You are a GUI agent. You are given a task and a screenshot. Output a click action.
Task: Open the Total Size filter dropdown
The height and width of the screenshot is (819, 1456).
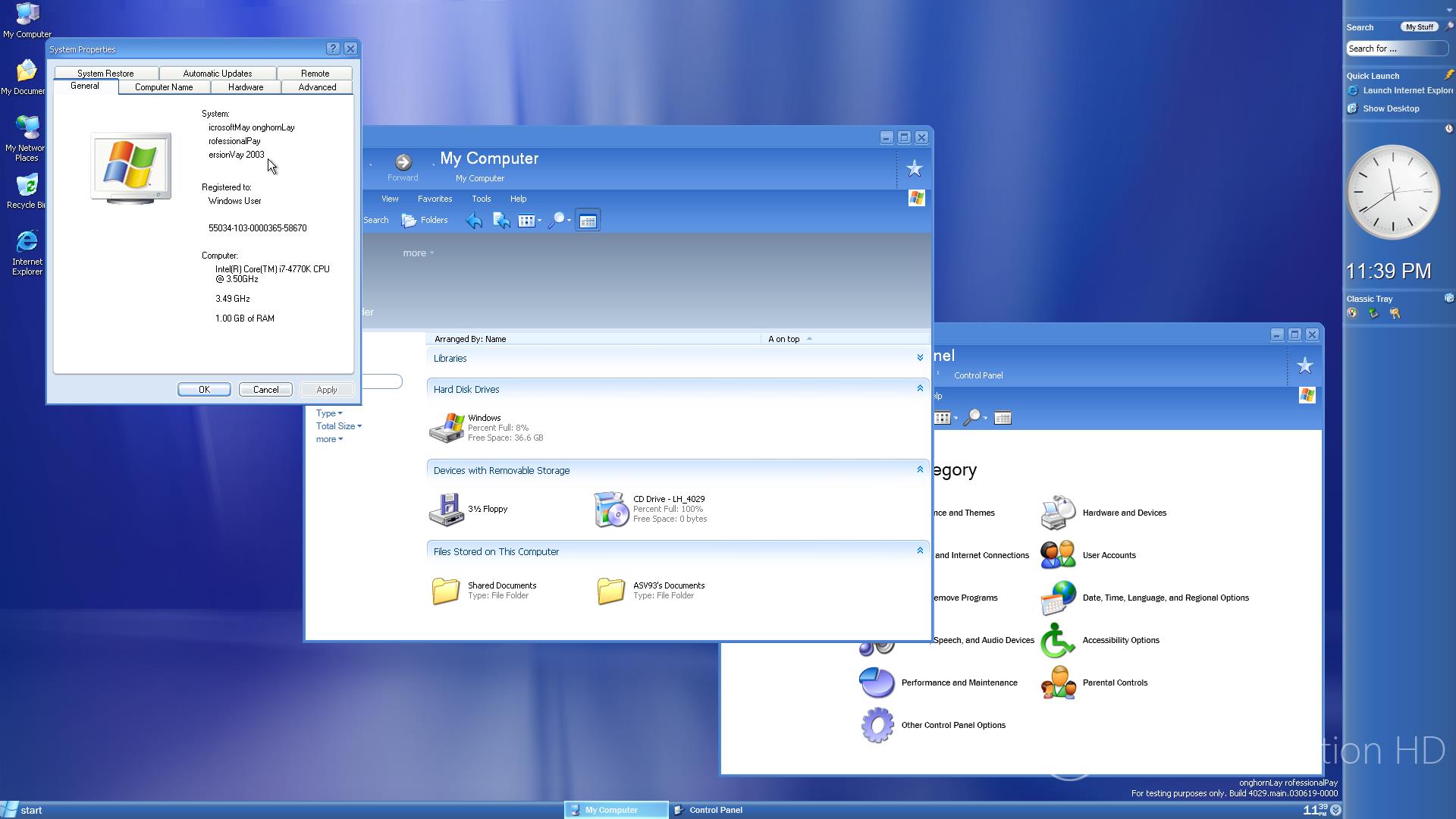pos(338,426)
